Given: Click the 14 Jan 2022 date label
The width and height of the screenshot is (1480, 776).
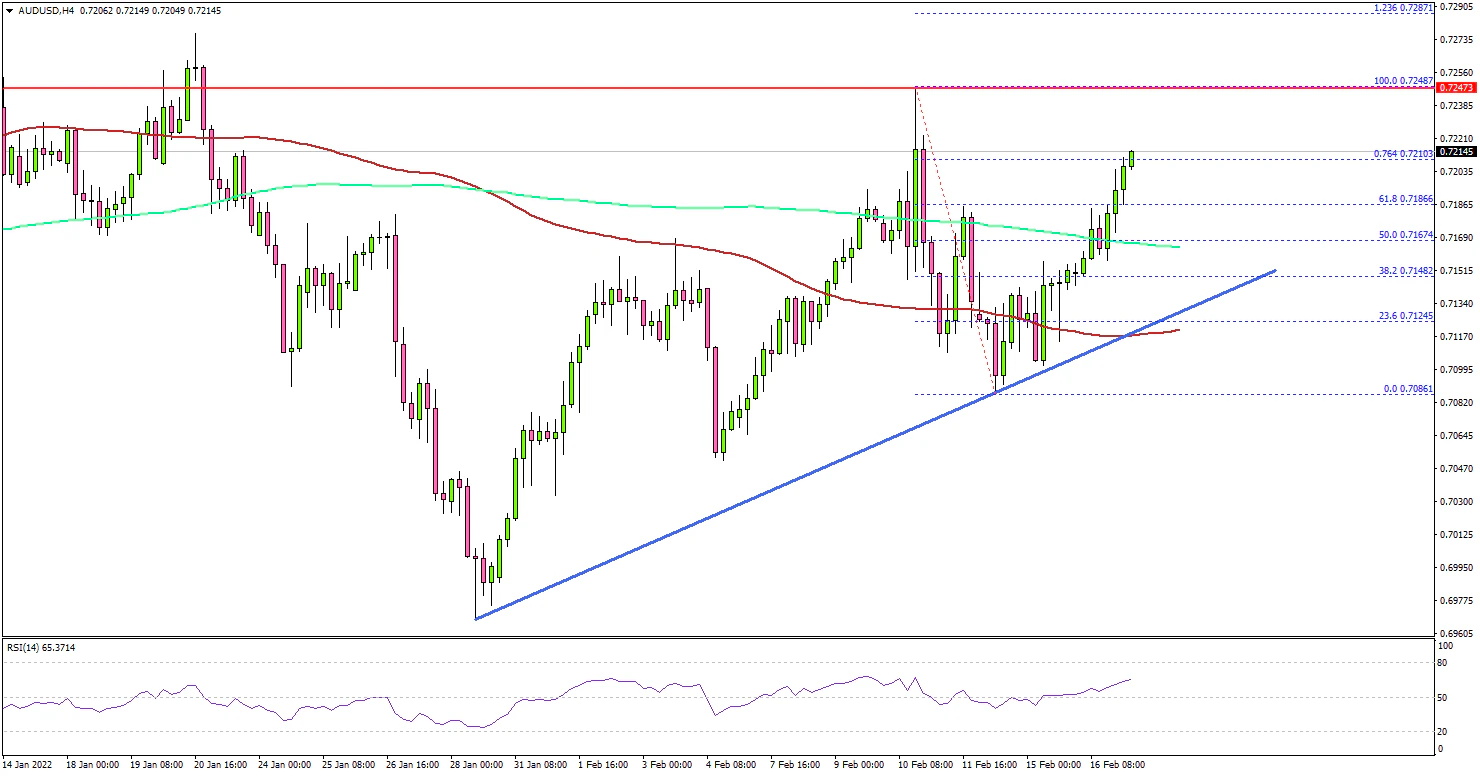Looking at the screenshot, I should pos(28,764).
